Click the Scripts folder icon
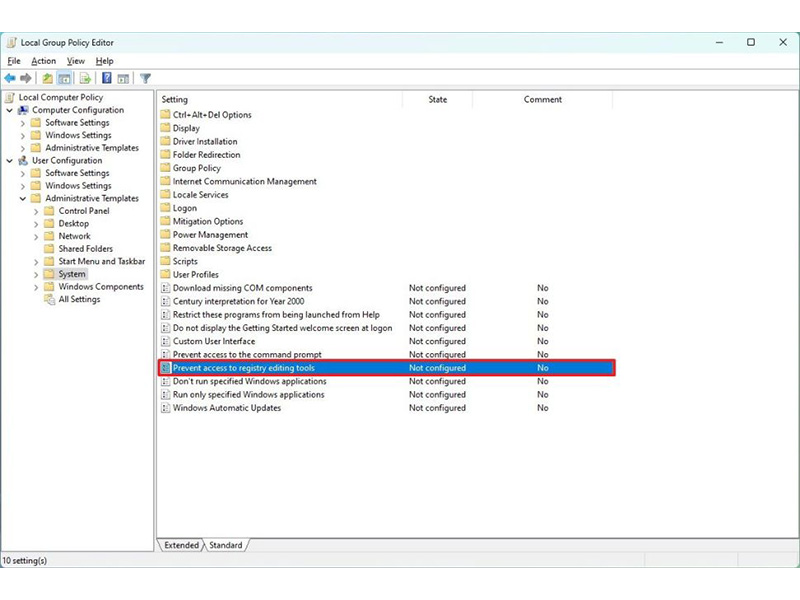This screenshot has width=800, height=600. (165, 261)
